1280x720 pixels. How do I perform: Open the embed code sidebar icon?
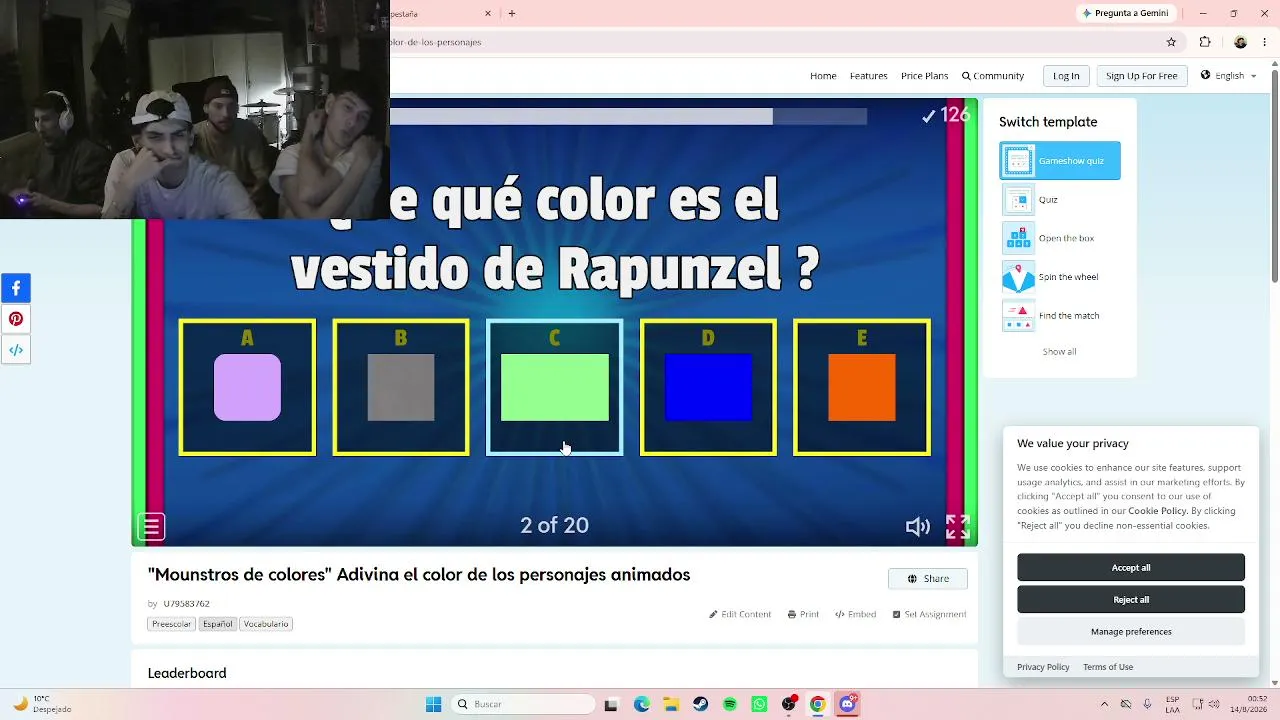pyautogui.click(x=16, y=350)
